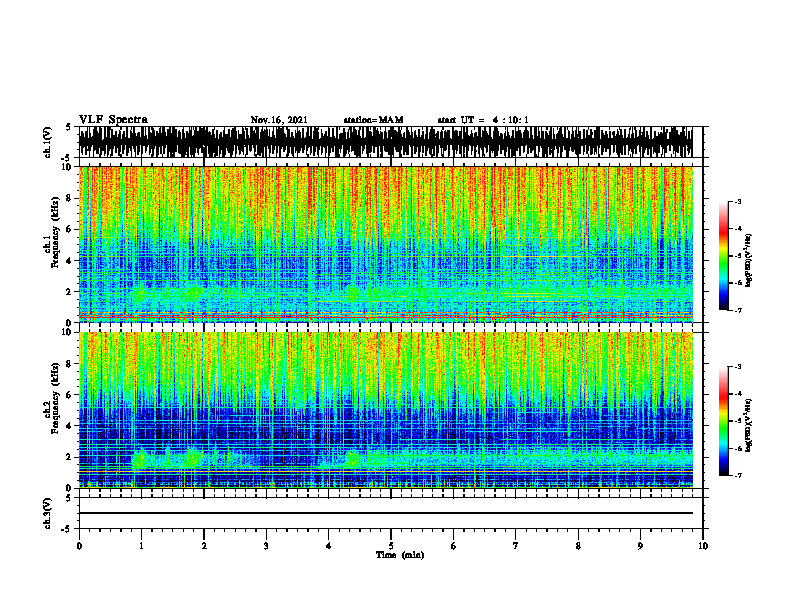792x612 pixels.
Task: Click the ch.2 color scale bar
Action: 723,421
